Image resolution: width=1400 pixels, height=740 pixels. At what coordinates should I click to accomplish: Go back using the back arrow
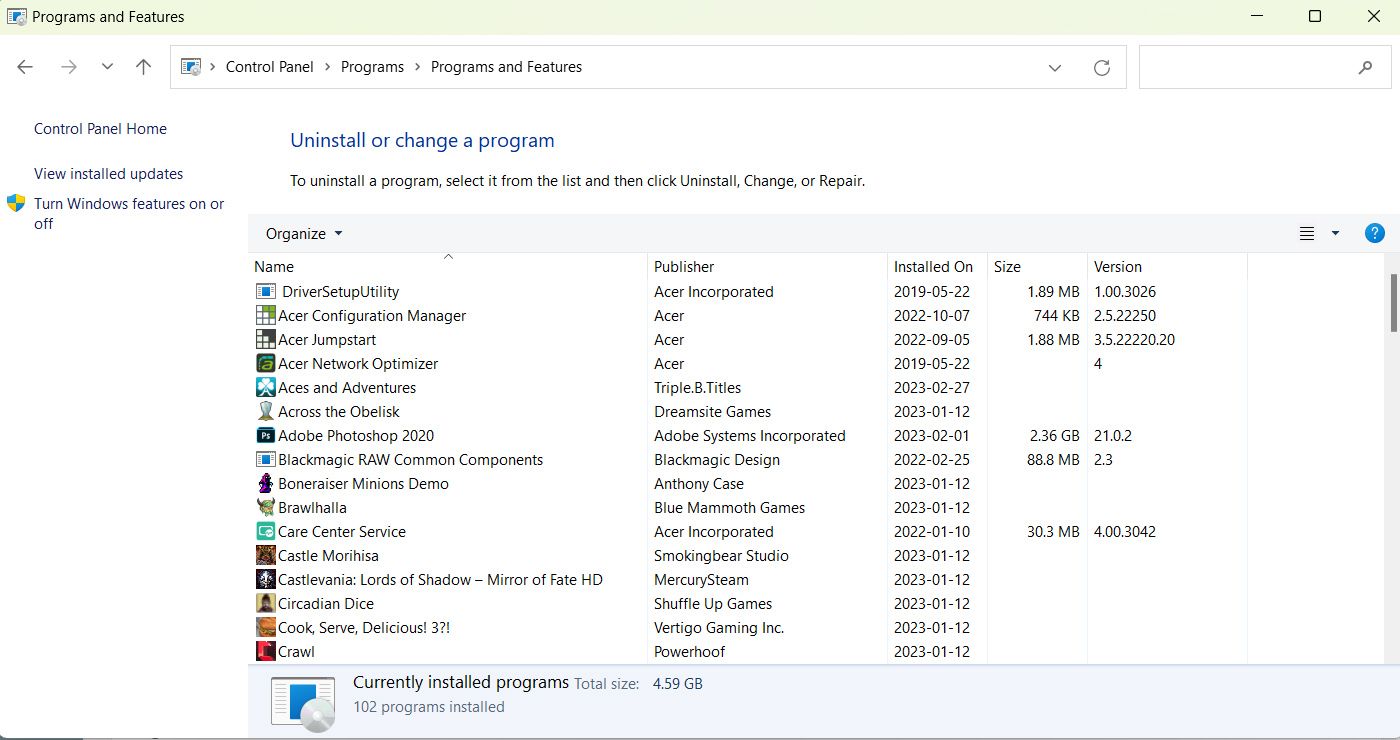(x=25, y=67)
